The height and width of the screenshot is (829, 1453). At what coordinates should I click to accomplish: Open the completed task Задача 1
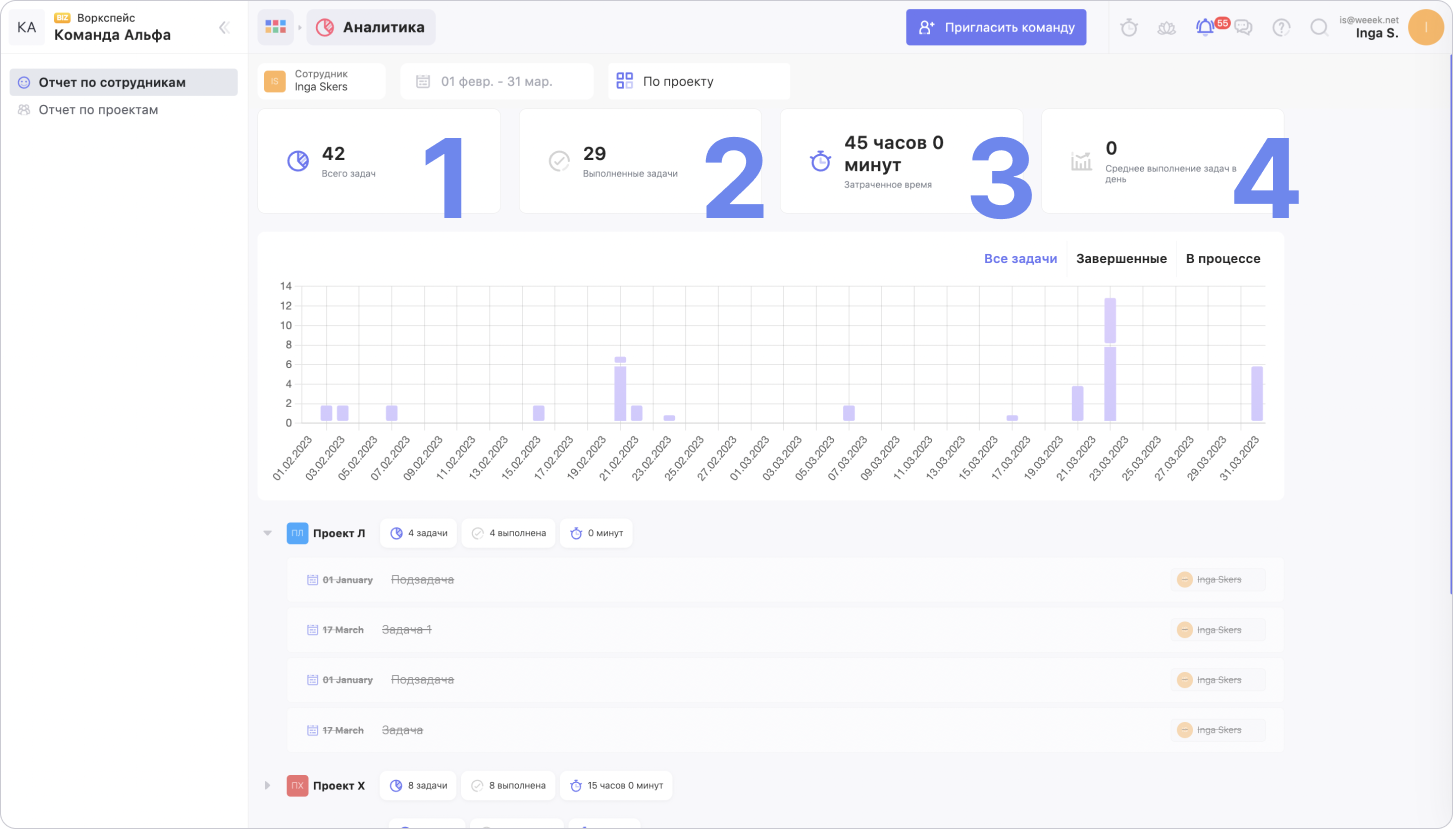point(407,630)
